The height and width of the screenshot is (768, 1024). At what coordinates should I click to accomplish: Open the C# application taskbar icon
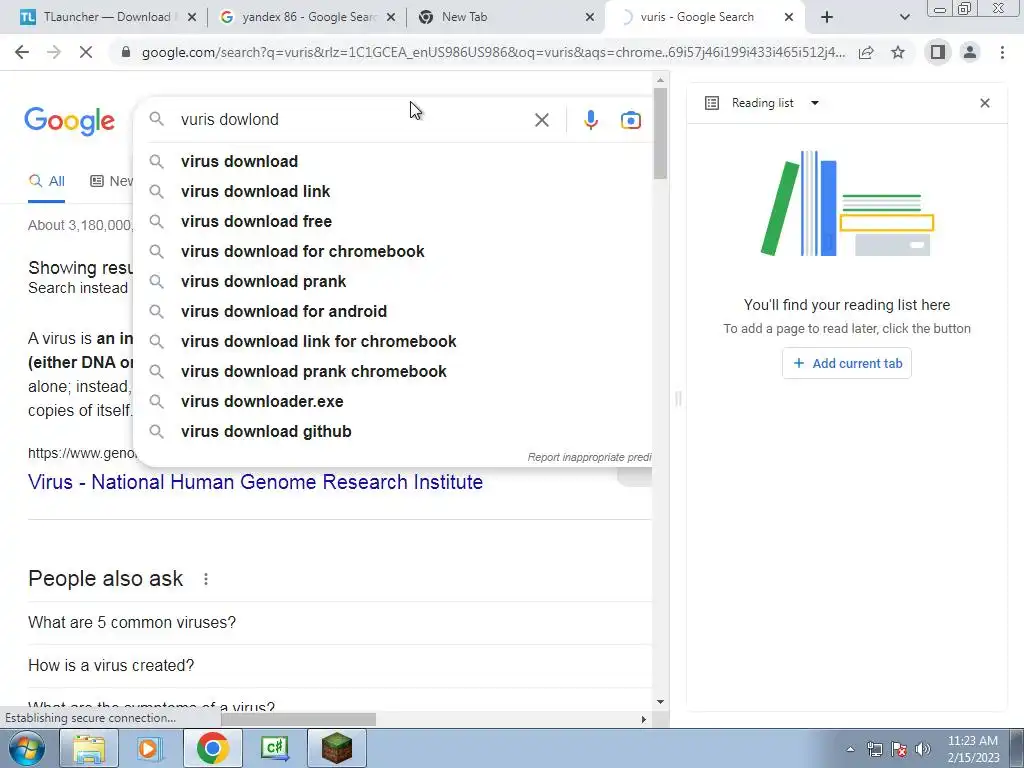275,748
